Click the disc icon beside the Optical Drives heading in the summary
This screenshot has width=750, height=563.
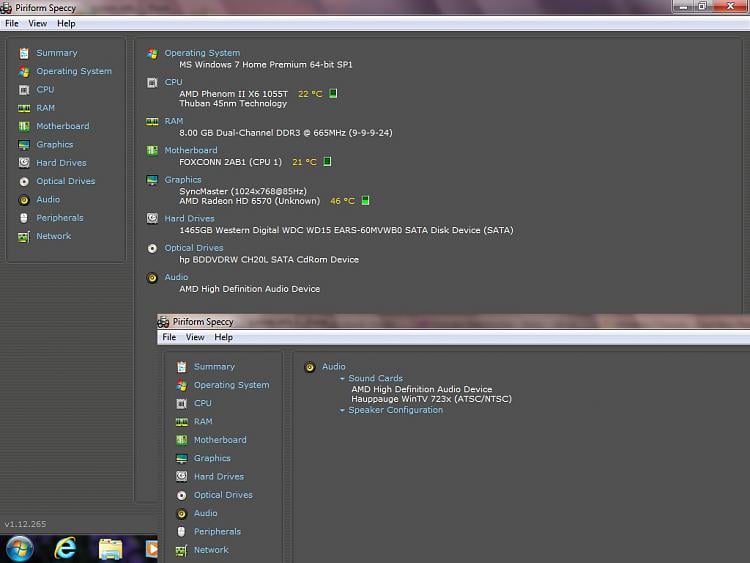click(152, 248)
